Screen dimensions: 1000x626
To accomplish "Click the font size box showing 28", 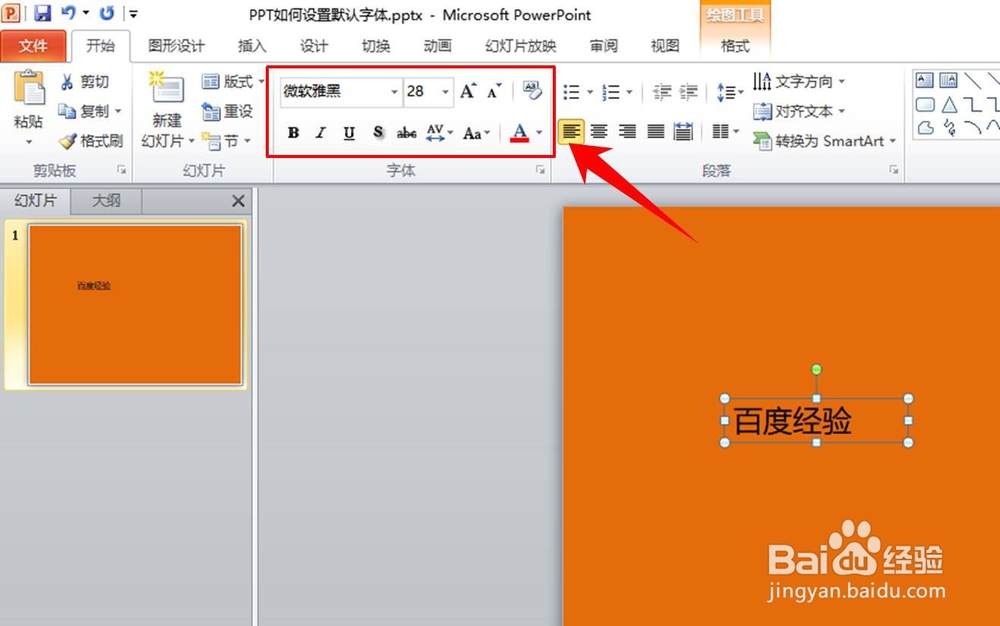I will point(421,92).
